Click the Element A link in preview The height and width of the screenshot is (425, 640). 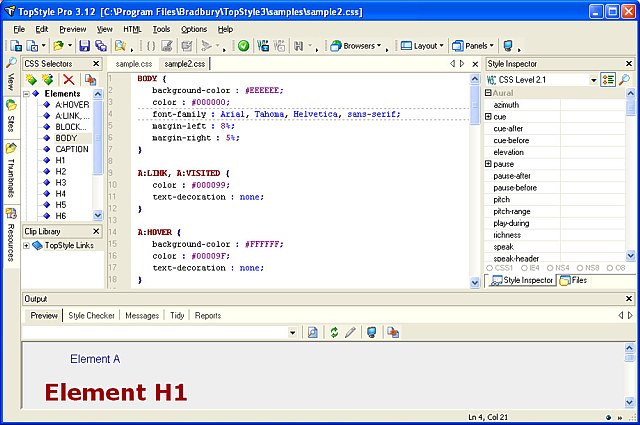(95, 359)
